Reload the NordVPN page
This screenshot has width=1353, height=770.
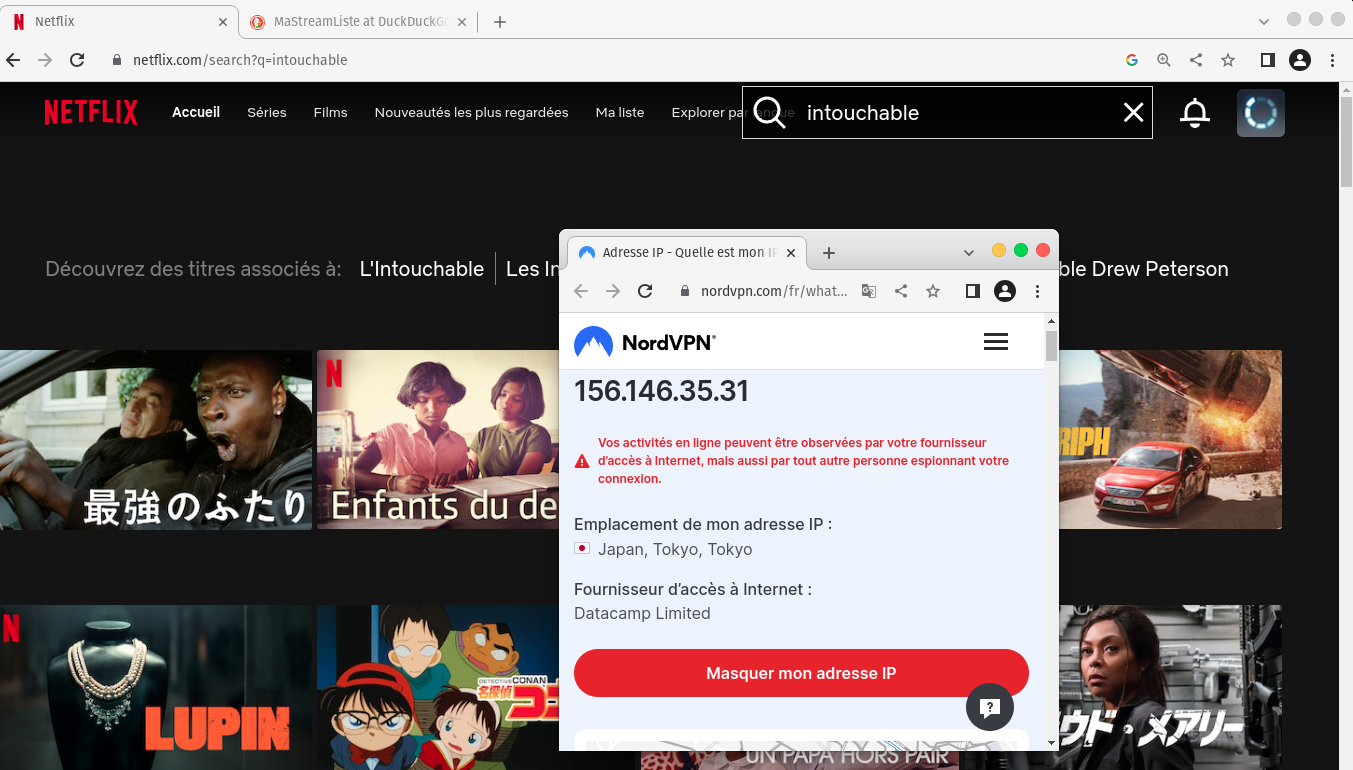(645, 291)
